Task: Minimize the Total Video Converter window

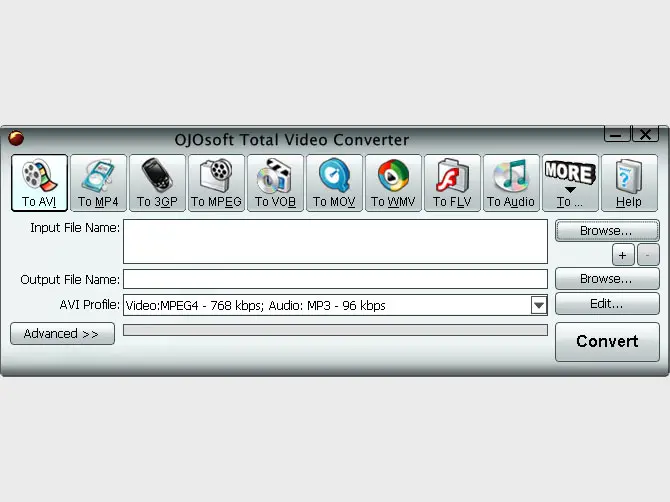Action: tap(617, 134)
